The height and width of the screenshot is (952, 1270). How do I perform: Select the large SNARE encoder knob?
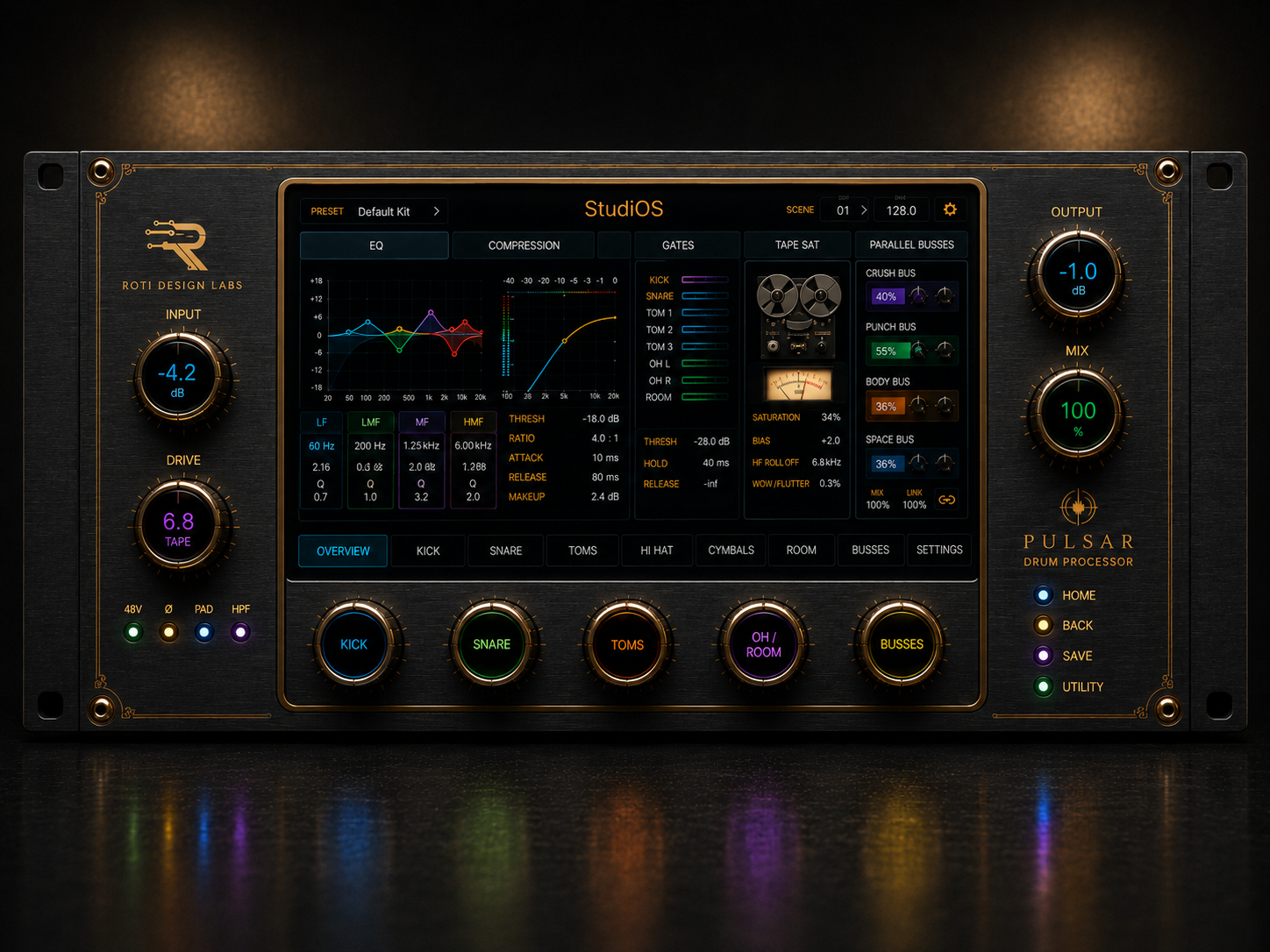(491, 644)
